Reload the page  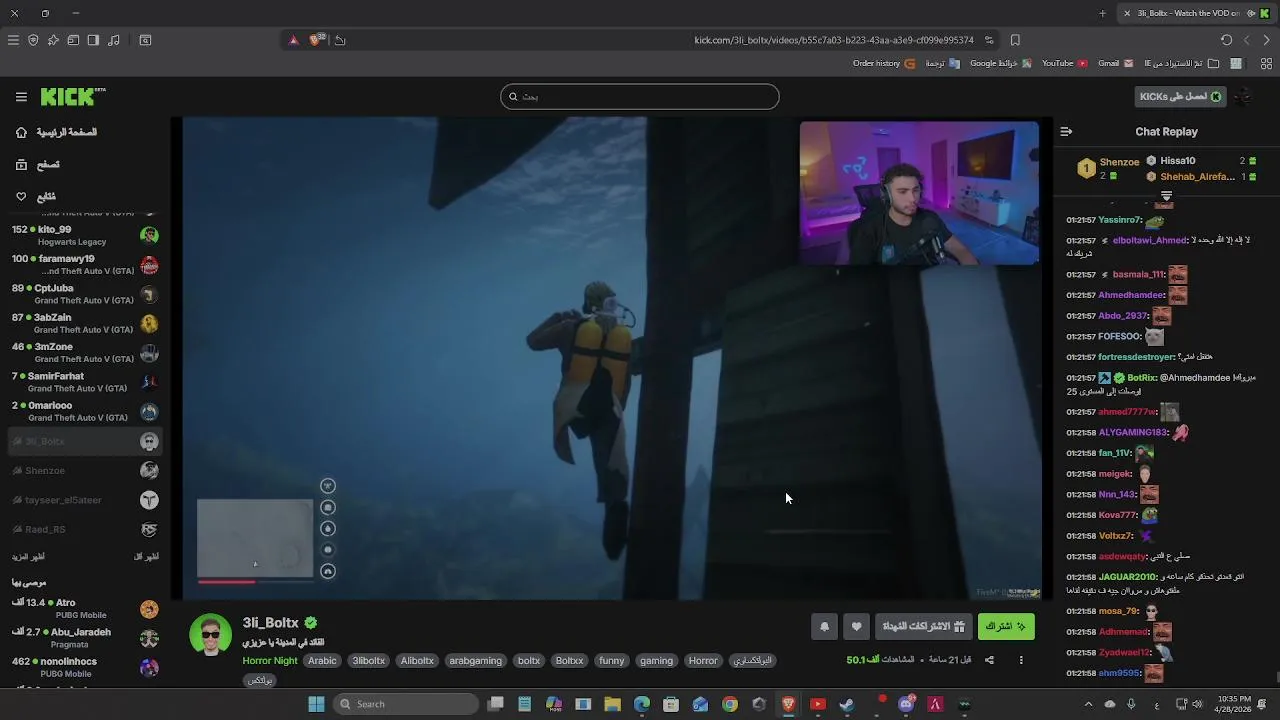[1227, 40]
